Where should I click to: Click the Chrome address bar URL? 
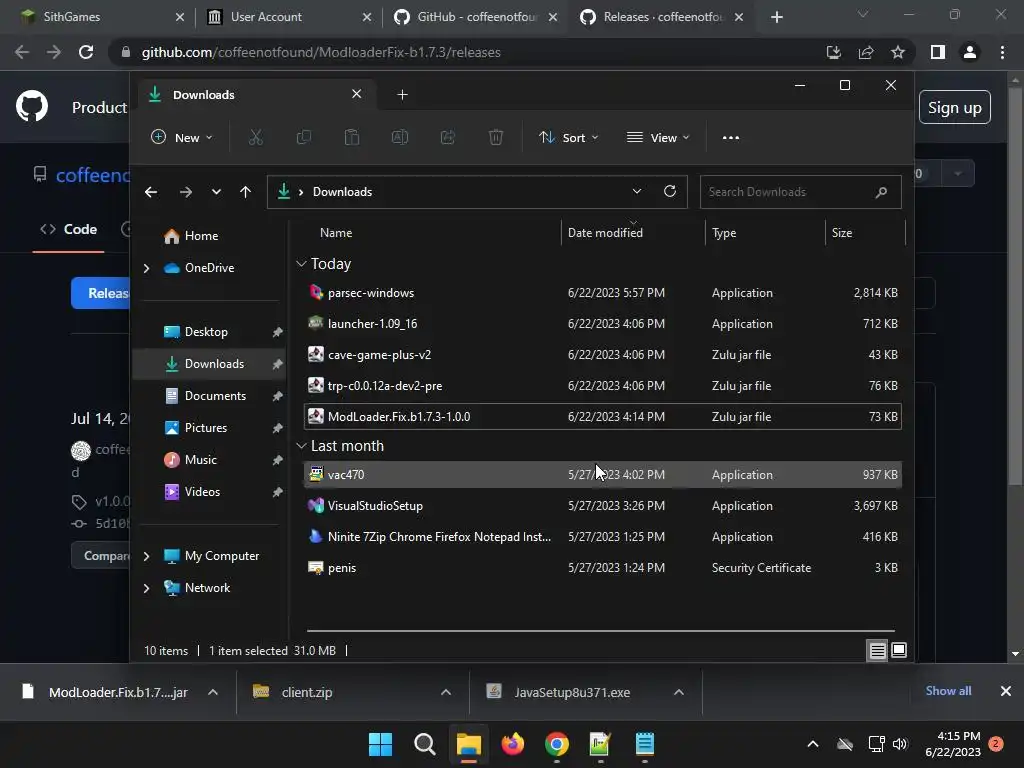click(x=321, y=52)
